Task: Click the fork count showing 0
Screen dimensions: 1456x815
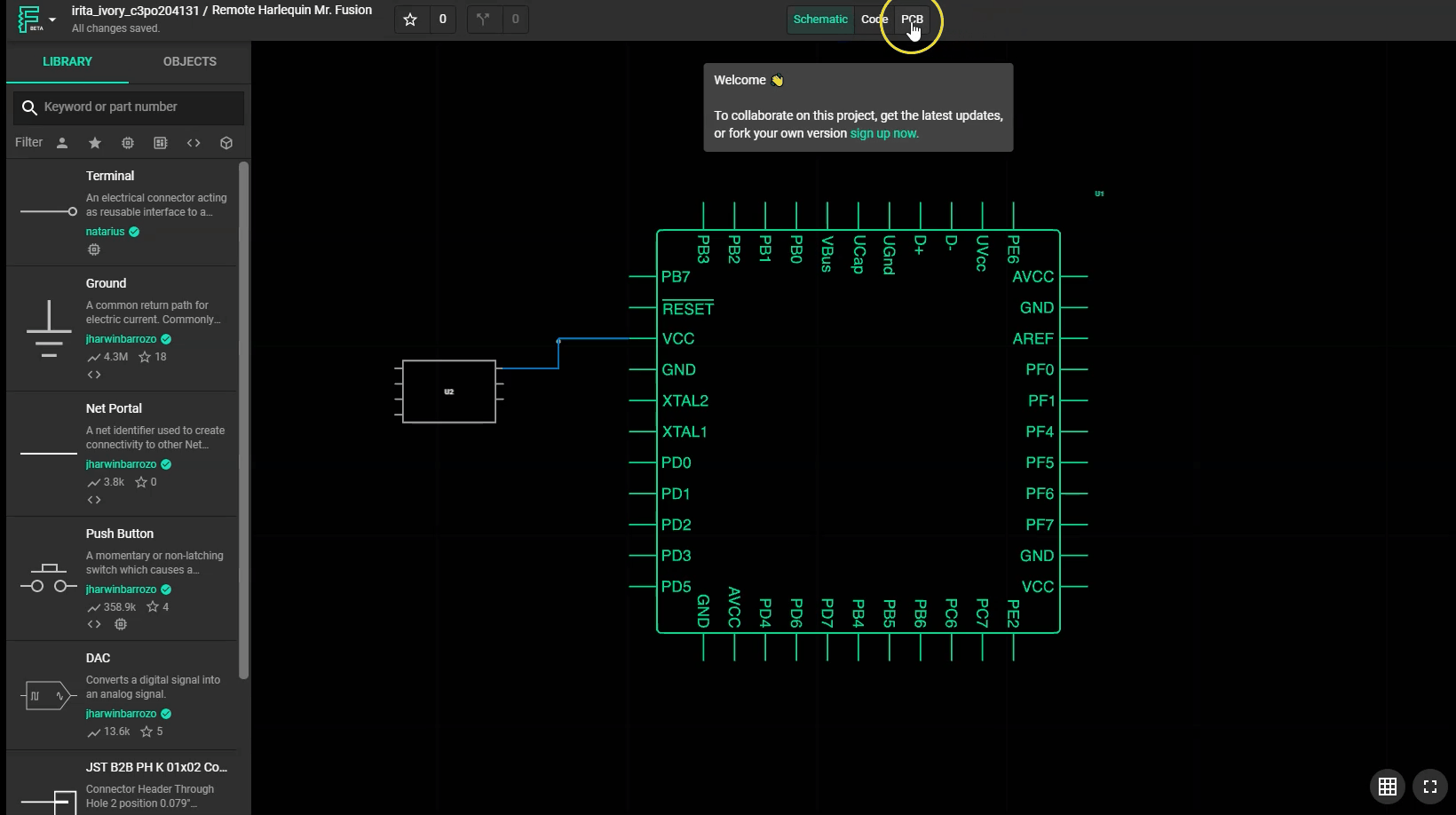Action: coord(515,20)
